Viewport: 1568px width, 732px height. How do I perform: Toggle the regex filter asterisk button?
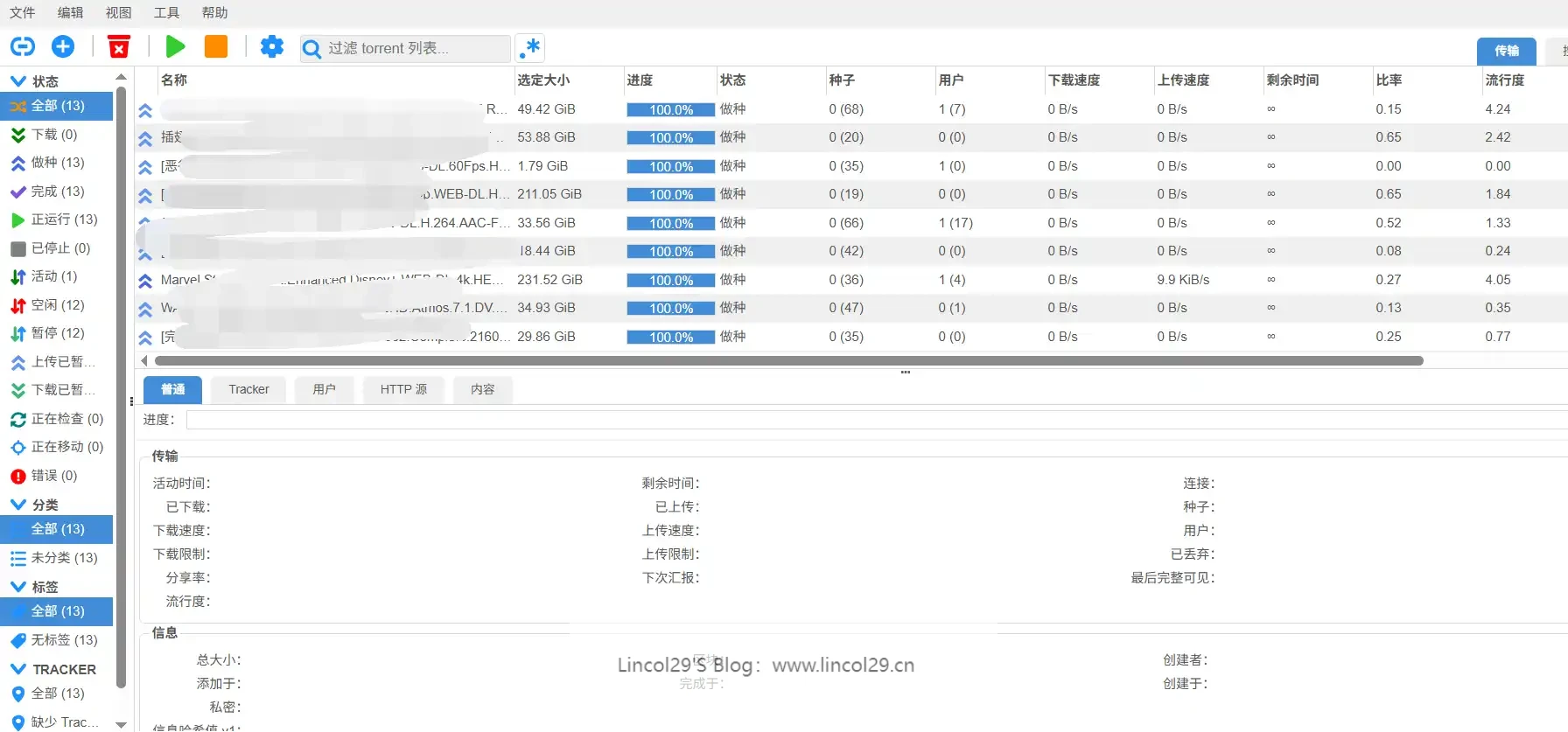[x=530, y=48]
